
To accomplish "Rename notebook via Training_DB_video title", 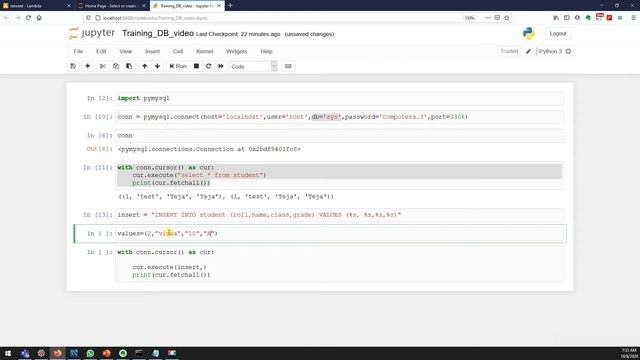I will (x=158, y=33).
